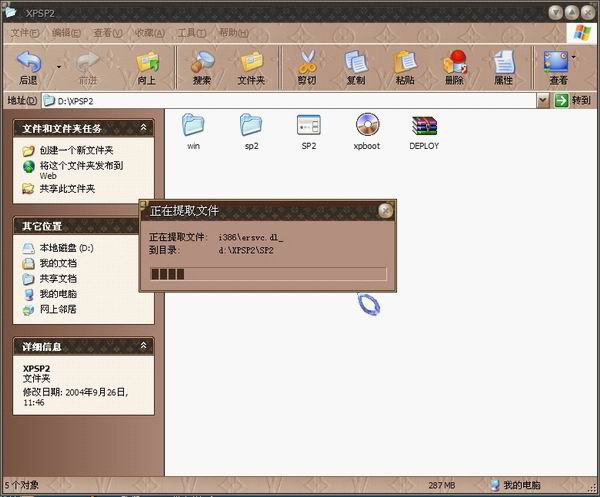
Task: Open the Tools (工具) menu
Action: pyautogui.click(x=191, y=33)
